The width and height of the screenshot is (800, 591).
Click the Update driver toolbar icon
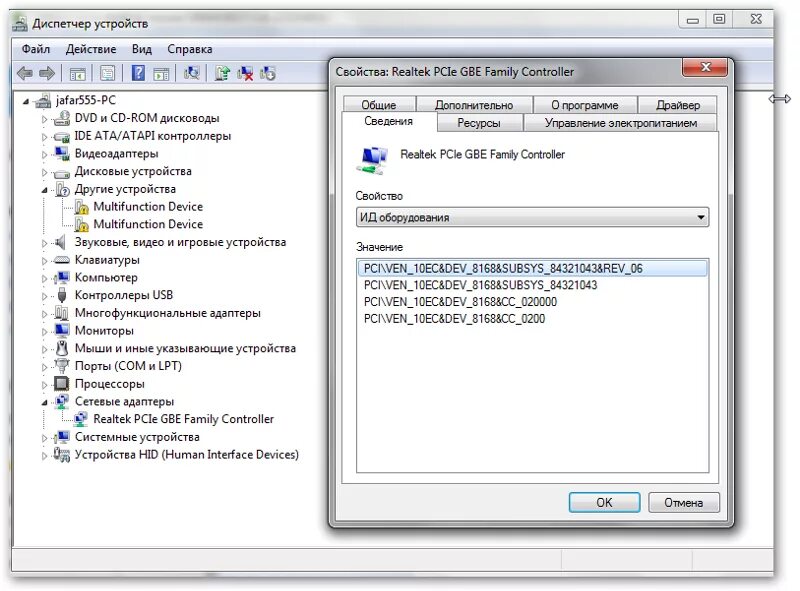tap(222, 73)
